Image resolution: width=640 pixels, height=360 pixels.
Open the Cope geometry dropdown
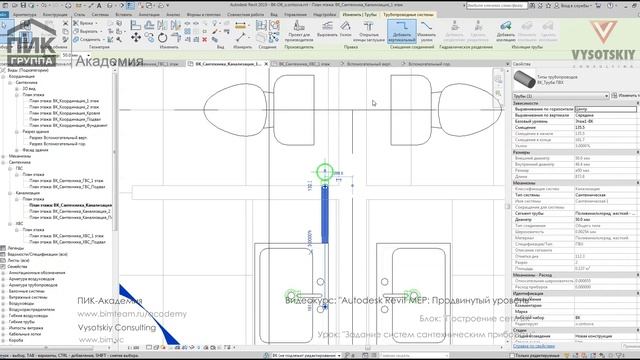96,23
